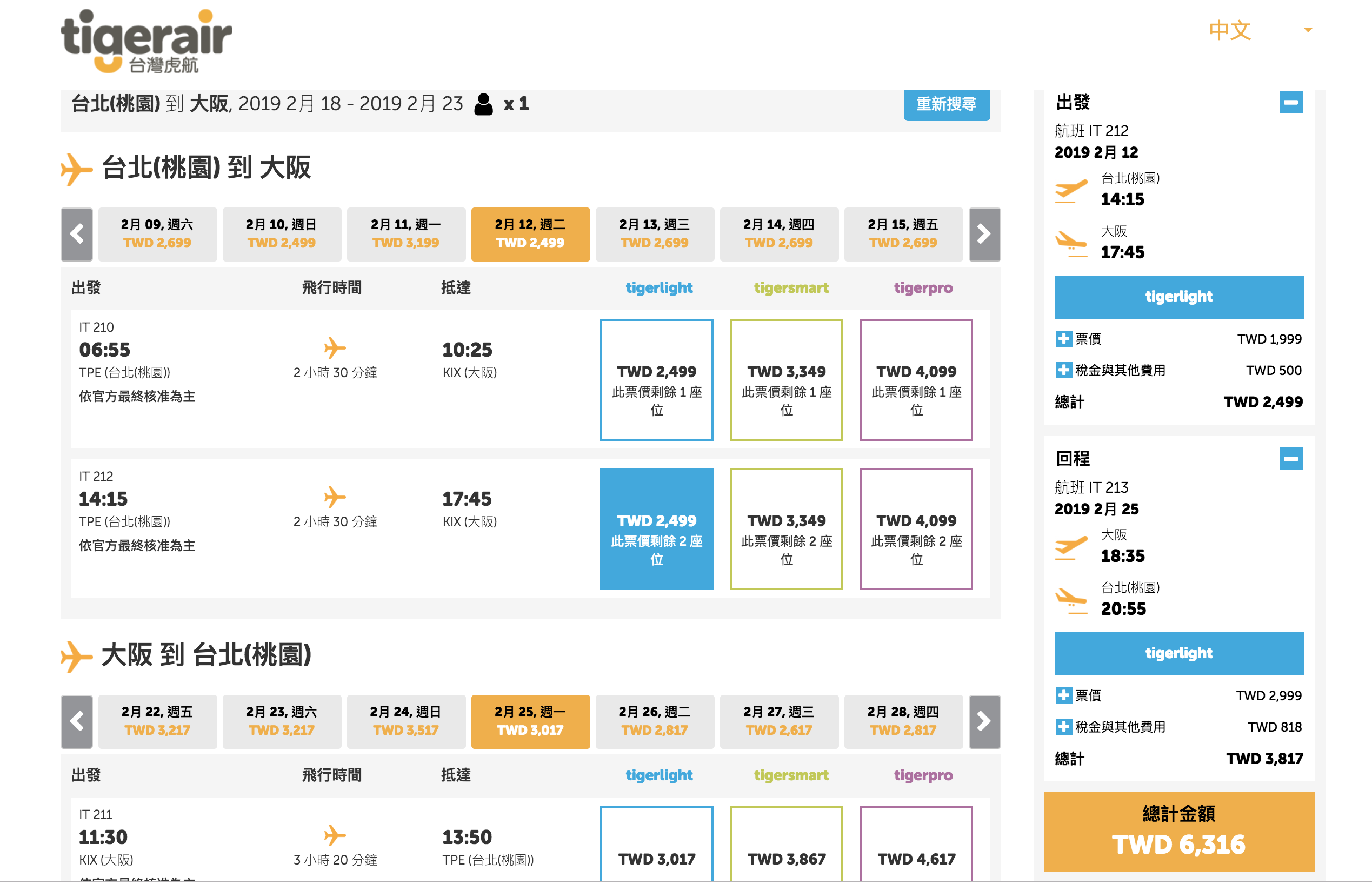The width and height of the screenshot is (1372, 884).
Task: Click tigersmart column header for outbound flights
Action: tap(791, 287)
